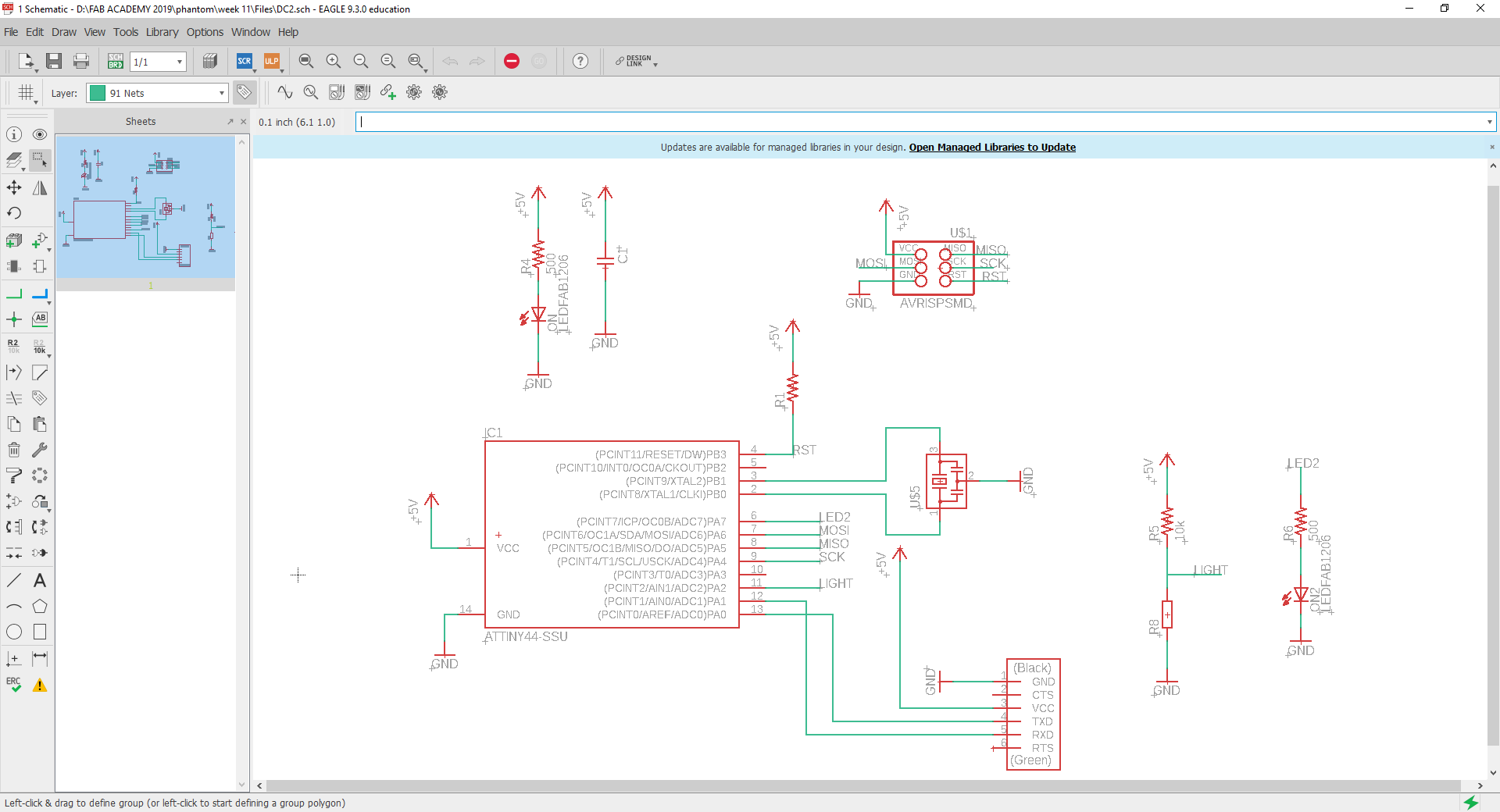Click the Zoom in magnifier

coord(334,61)
